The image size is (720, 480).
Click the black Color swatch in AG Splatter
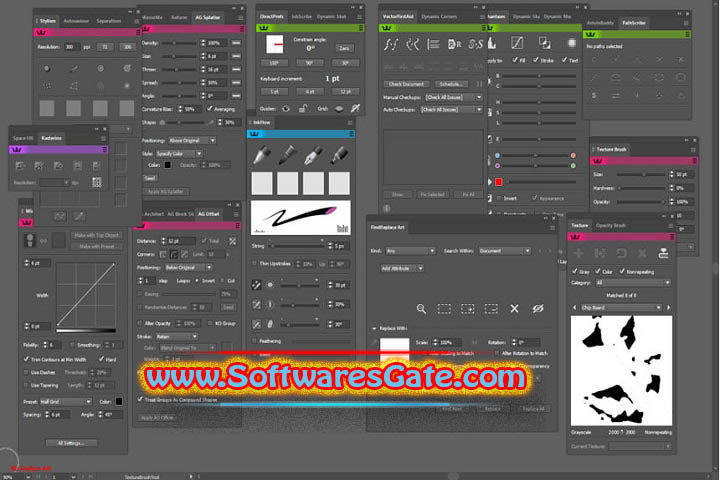point(168,164)
